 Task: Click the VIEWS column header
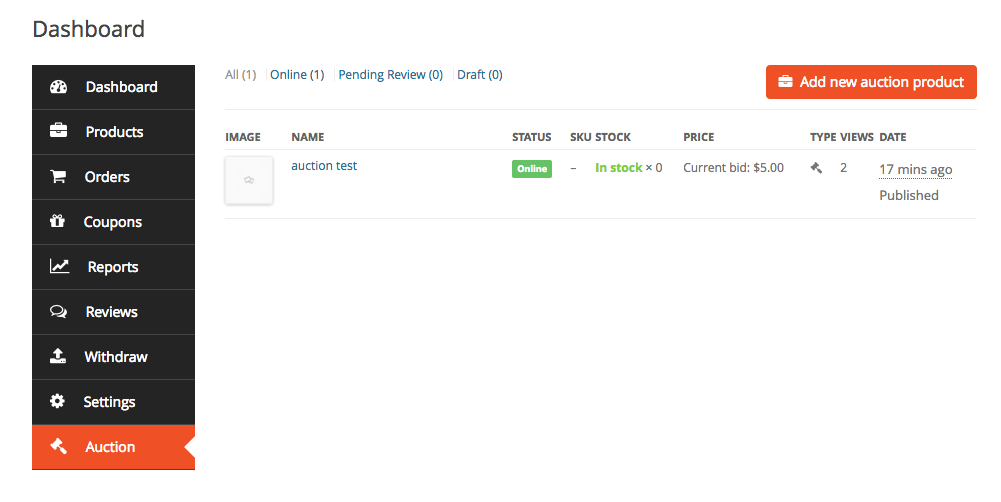coord(857,137)
